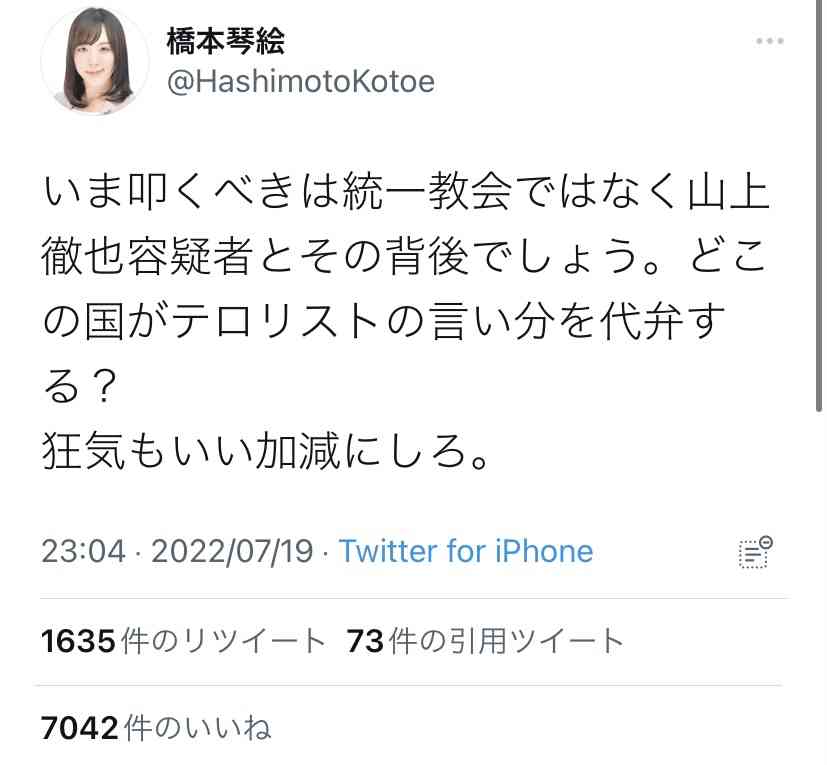Click the gray scrollbar thumb on right edge

819,206
